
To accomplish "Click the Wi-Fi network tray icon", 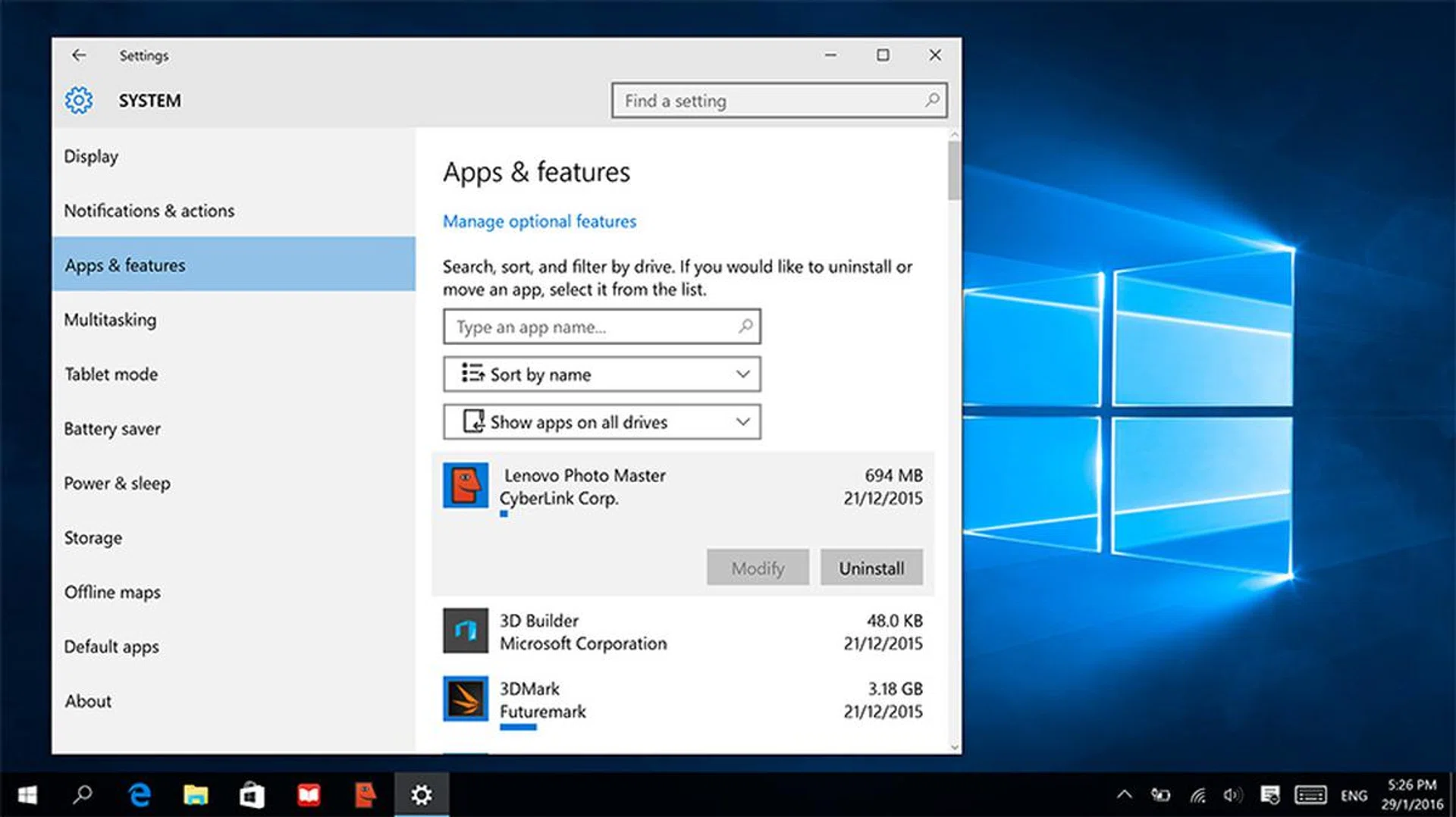I will [1197, 795].
